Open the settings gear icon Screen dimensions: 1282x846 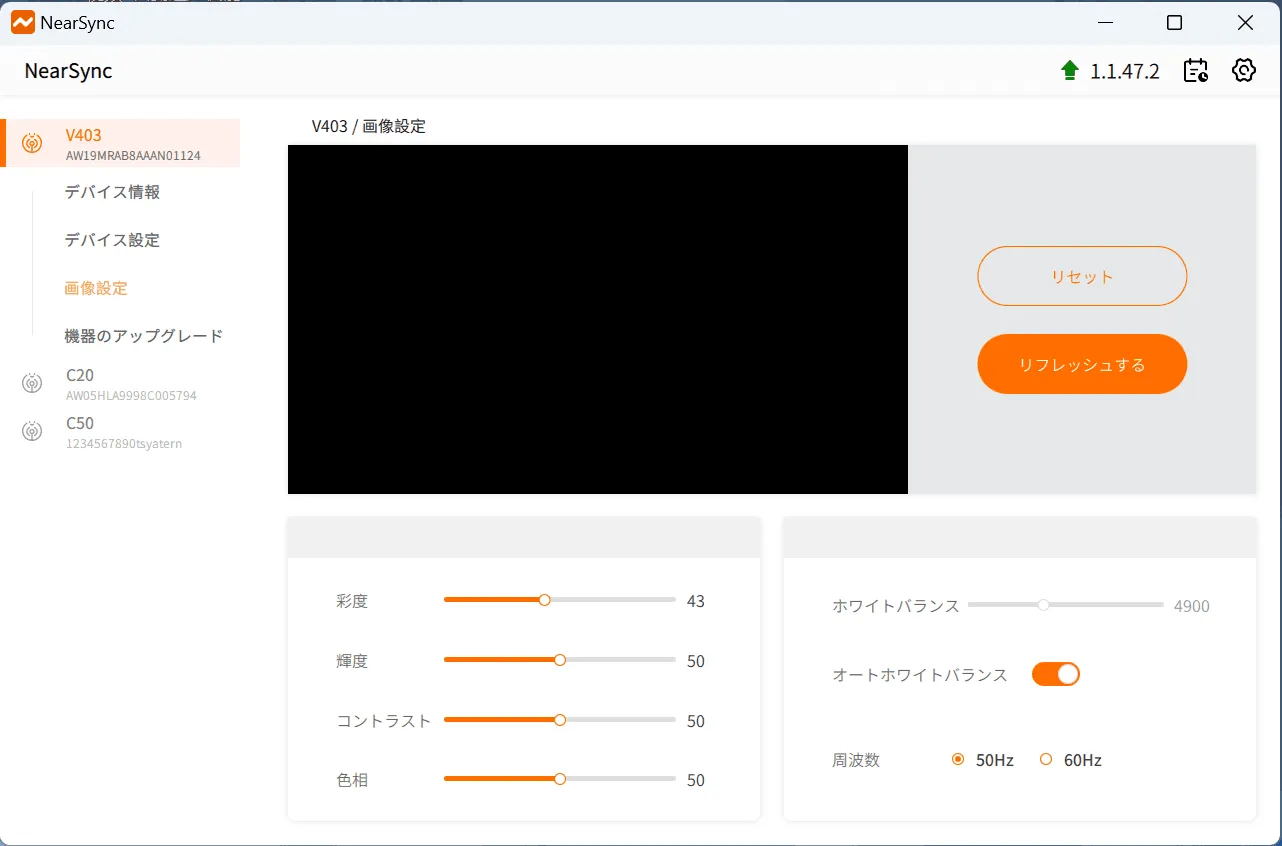coord(1244,70)
